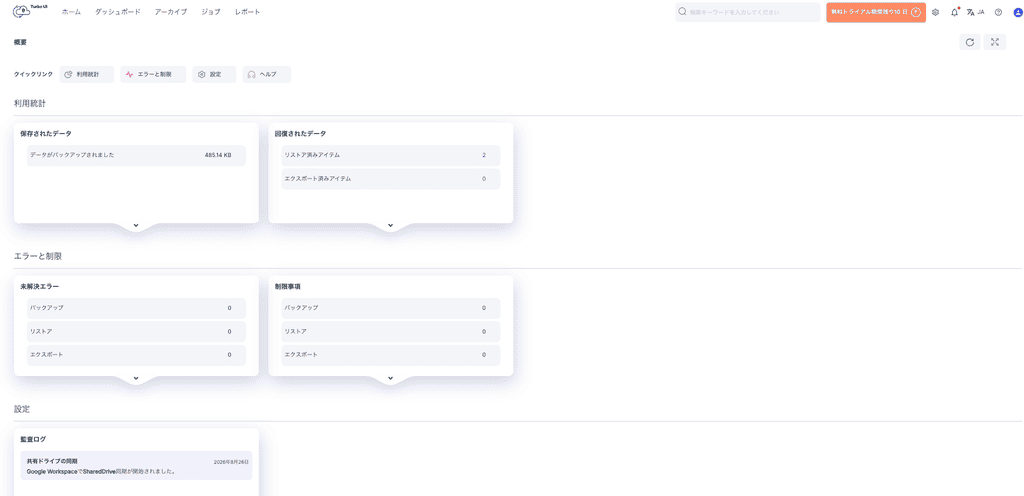Click the 保存されたデータ card title
The width and height of the screenshot is (1024, 496).
coord(46,134)
